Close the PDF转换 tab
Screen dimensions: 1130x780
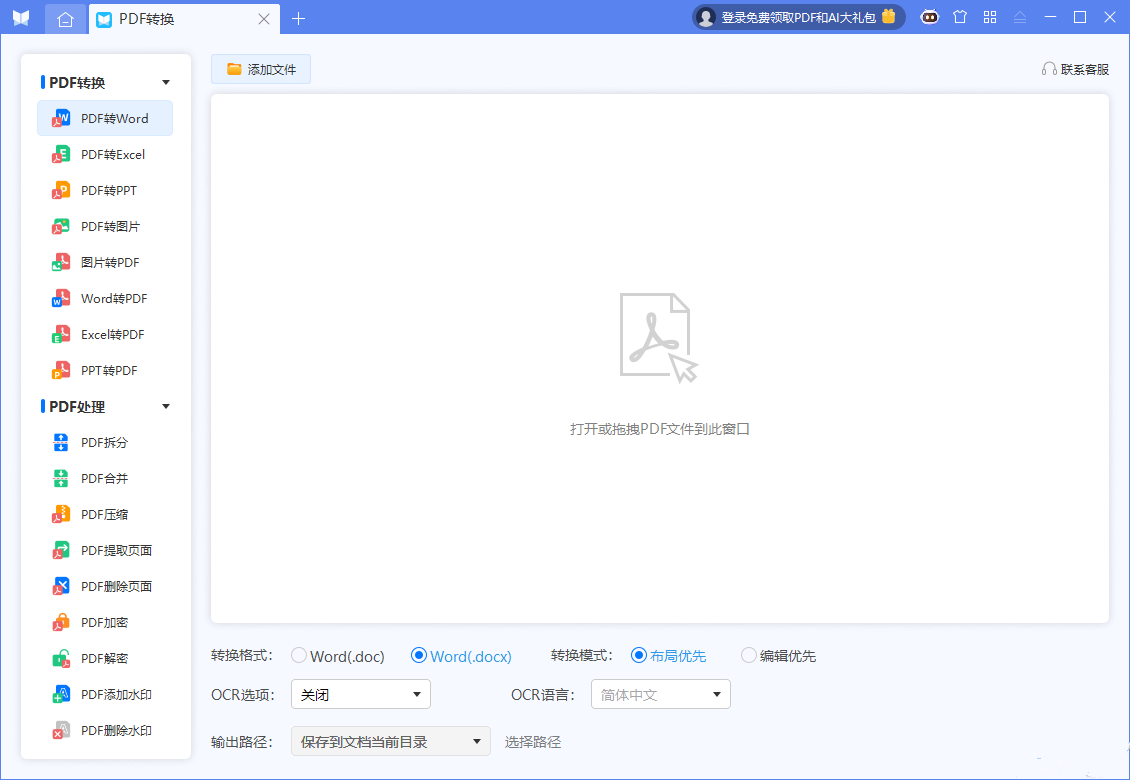click(x=264, y=19)
